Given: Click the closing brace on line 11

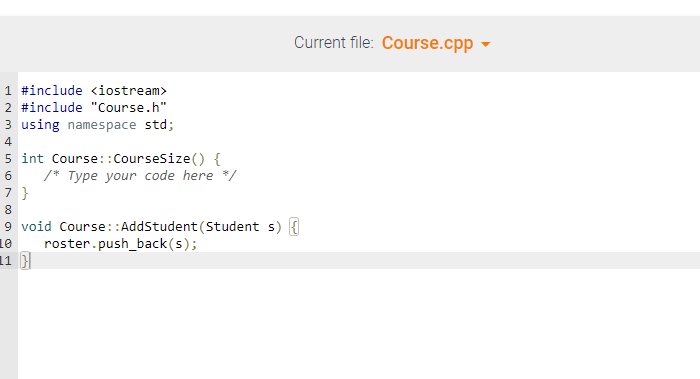Looking at the screenshot, I should click(x=25, y=261).
